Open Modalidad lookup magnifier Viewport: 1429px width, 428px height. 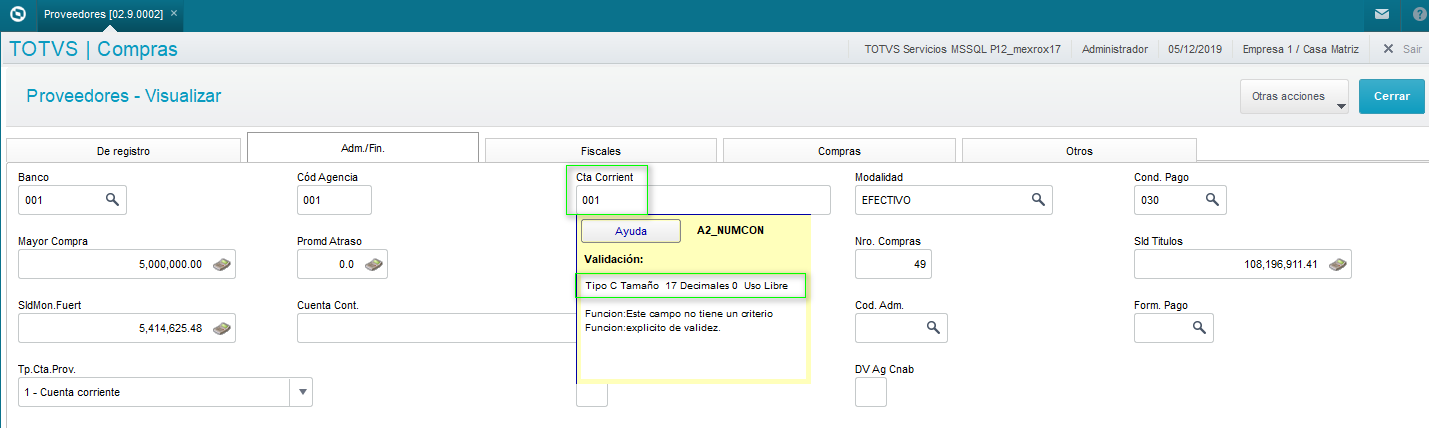click(1039, 200)
